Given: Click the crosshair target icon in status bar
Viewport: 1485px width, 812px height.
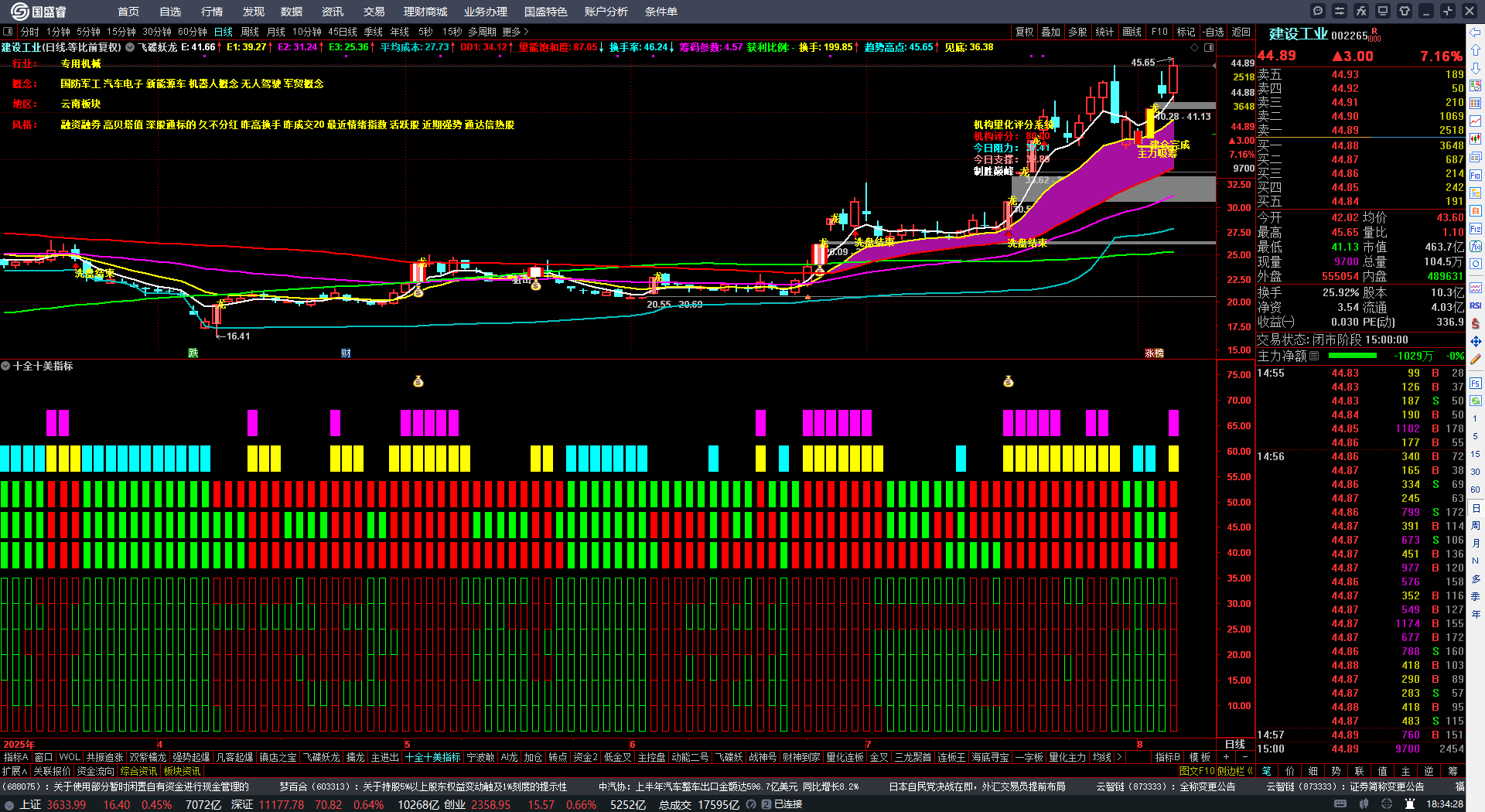Looking at the screenshot, I should (x=1388, y=804).
